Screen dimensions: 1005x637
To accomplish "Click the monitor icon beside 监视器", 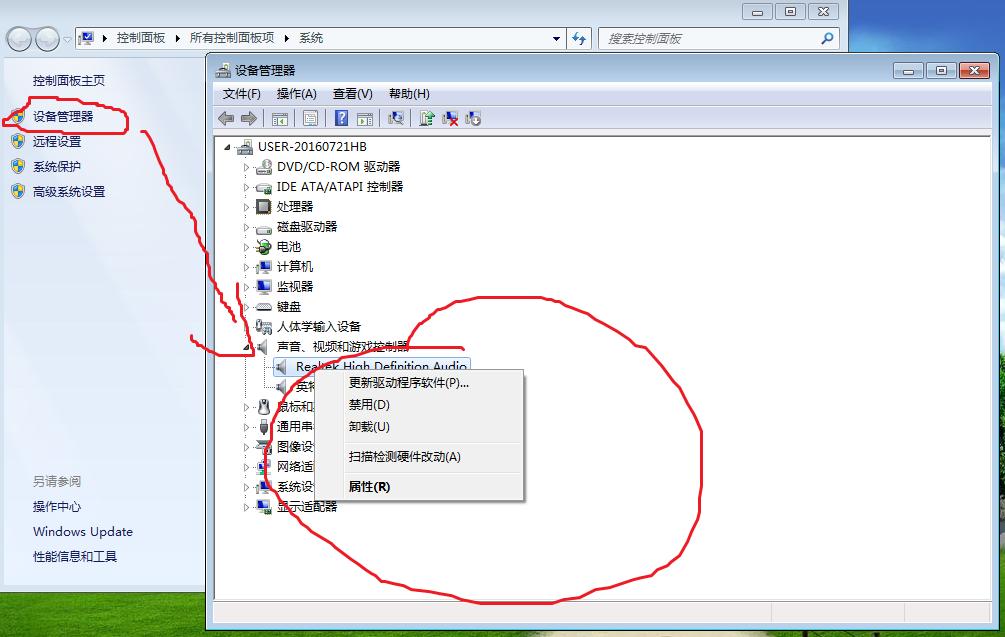I will (x=263, y=286).
